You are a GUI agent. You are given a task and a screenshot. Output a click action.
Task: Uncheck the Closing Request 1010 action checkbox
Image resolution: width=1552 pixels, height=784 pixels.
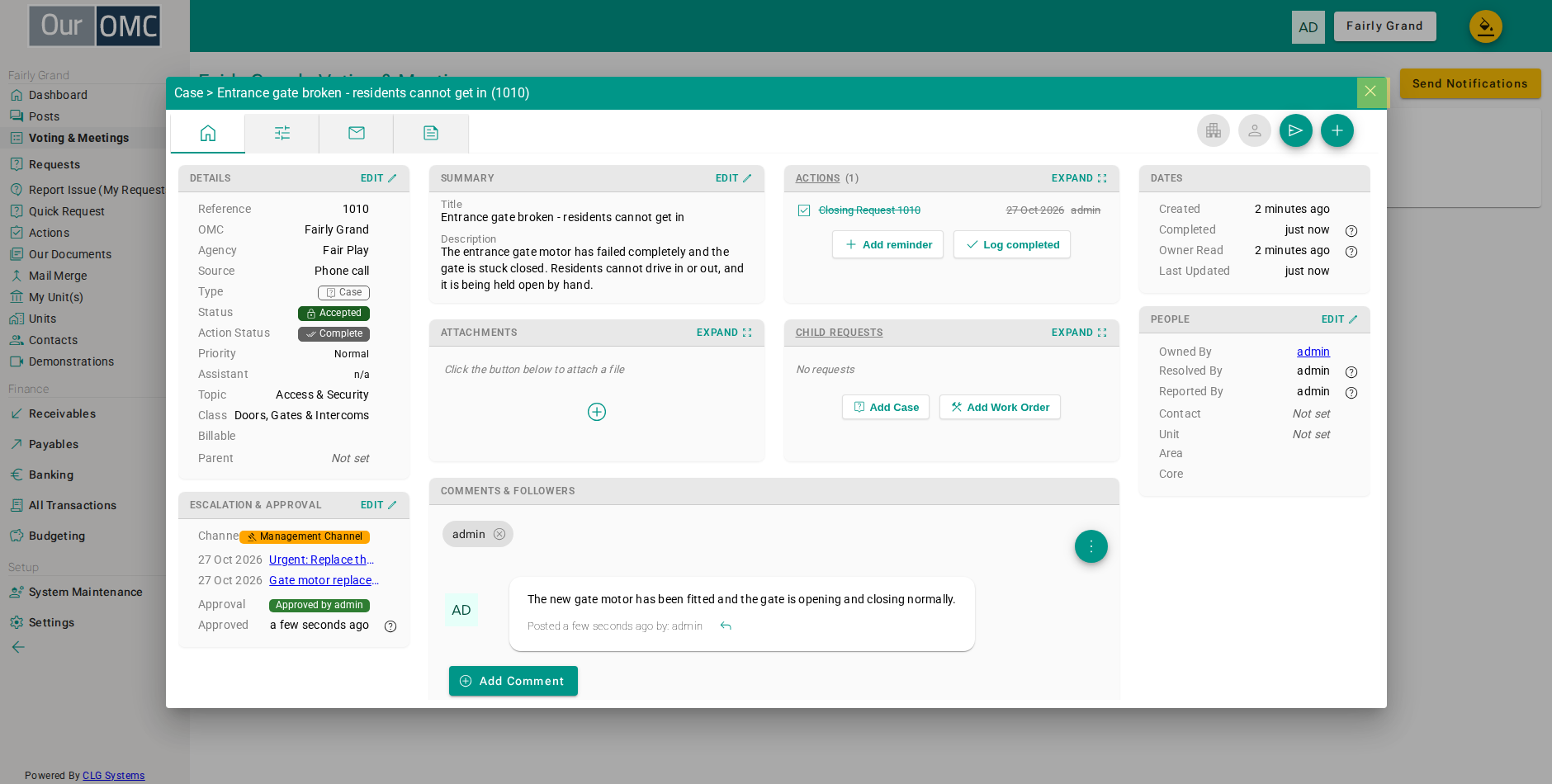pos(804,210)
